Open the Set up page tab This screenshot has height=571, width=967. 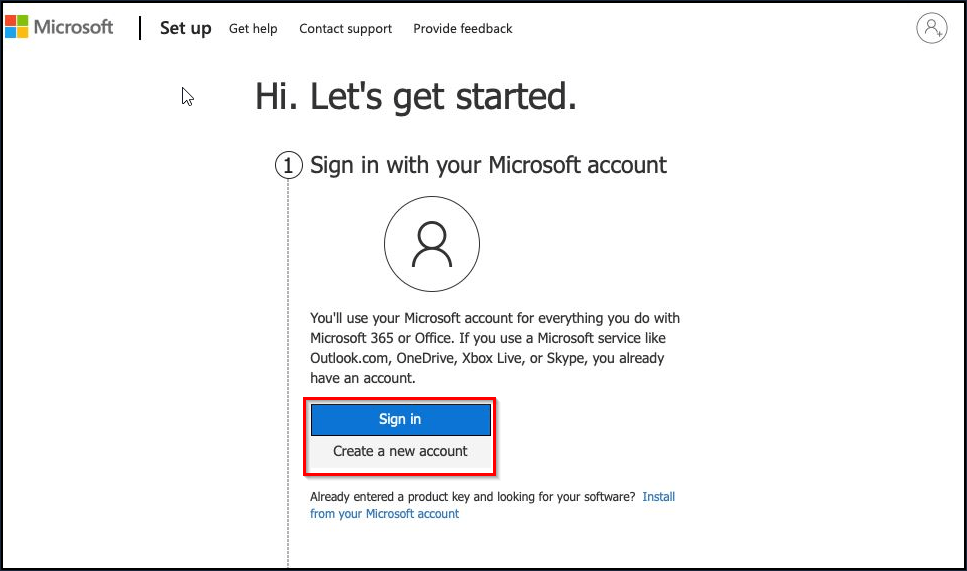186,28
